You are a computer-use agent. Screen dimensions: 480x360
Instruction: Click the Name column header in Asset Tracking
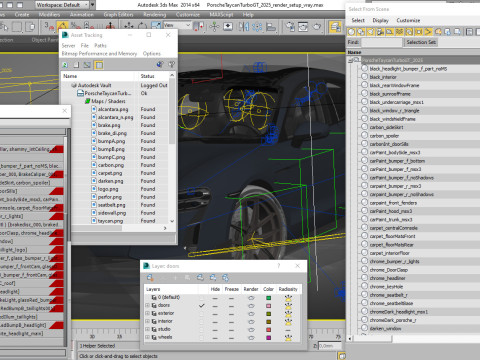coord(99,76)
